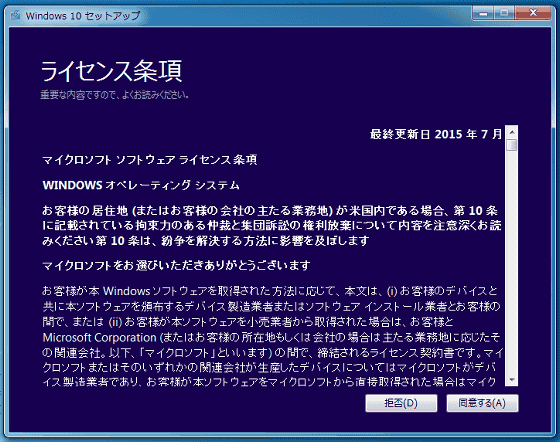Click the マイクロソフト ソフトウェア ライセンス条項 line

tap(150, 160)
